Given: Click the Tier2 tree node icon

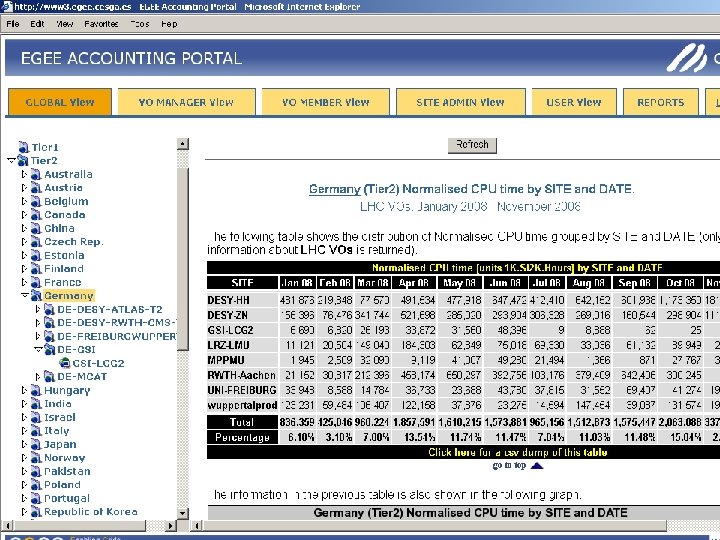Looking at the screenshot, I should tap(22, 161).
